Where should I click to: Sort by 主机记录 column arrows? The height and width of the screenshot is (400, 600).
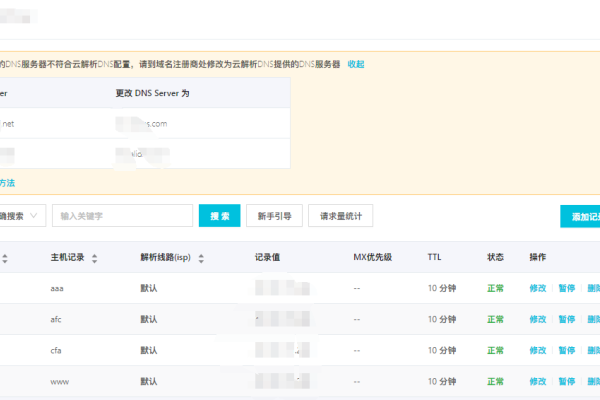coord(95,258)
